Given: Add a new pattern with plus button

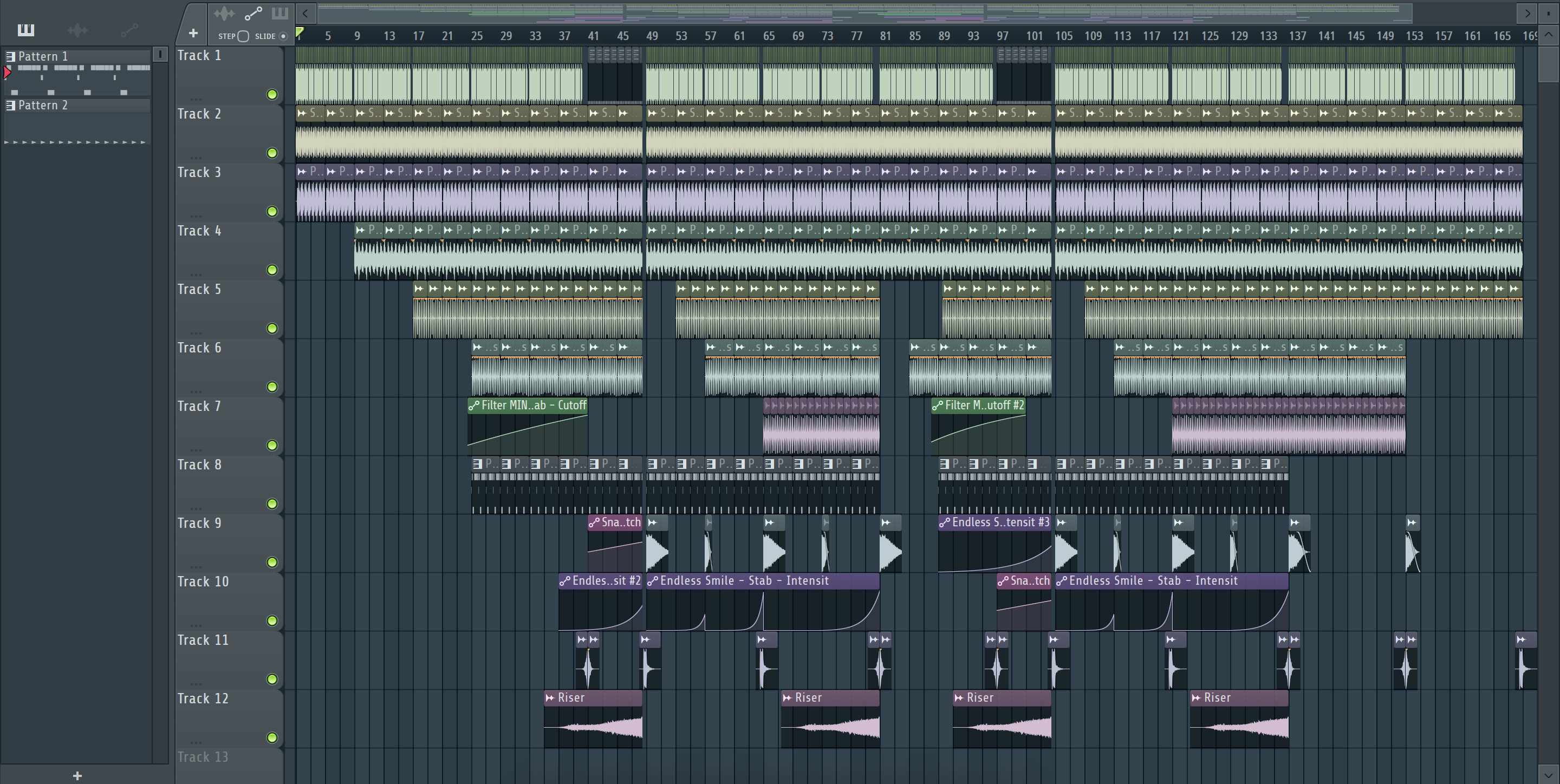Looking at the screenshot, I should 77,775.
